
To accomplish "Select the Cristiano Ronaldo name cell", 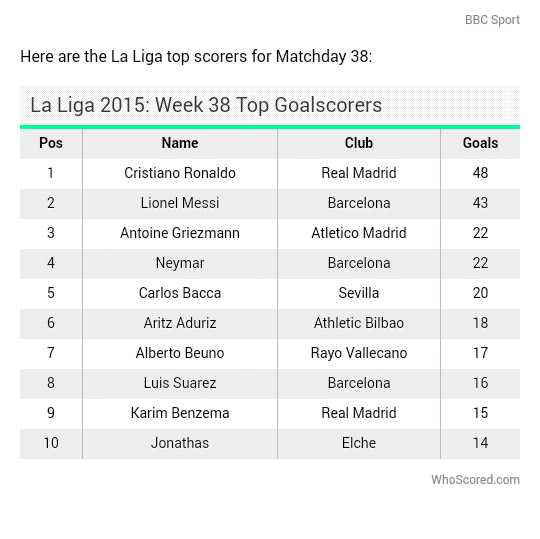I will point(180,173).
